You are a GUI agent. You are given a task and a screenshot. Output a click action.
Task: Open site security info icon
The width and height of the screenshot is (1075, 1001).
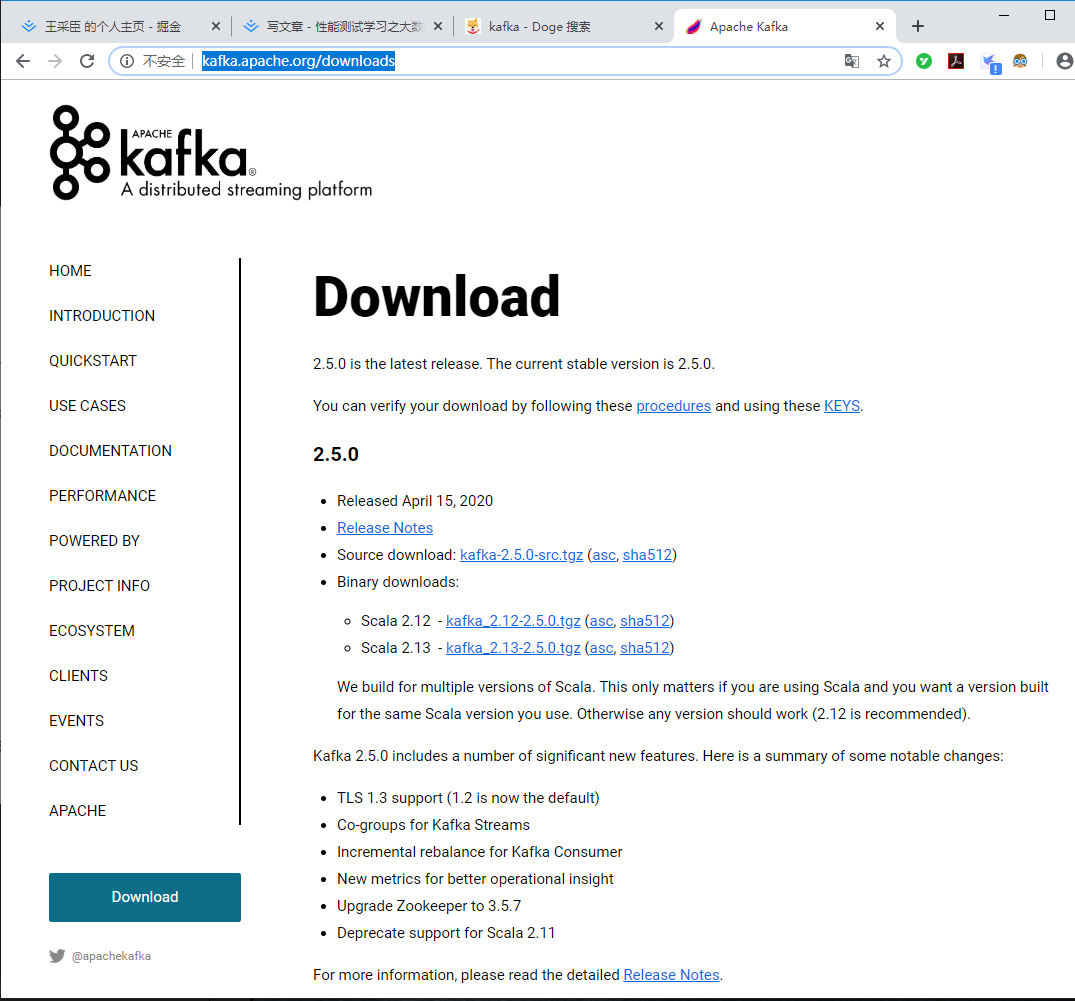pyautogui.click(x=127, y=61)
